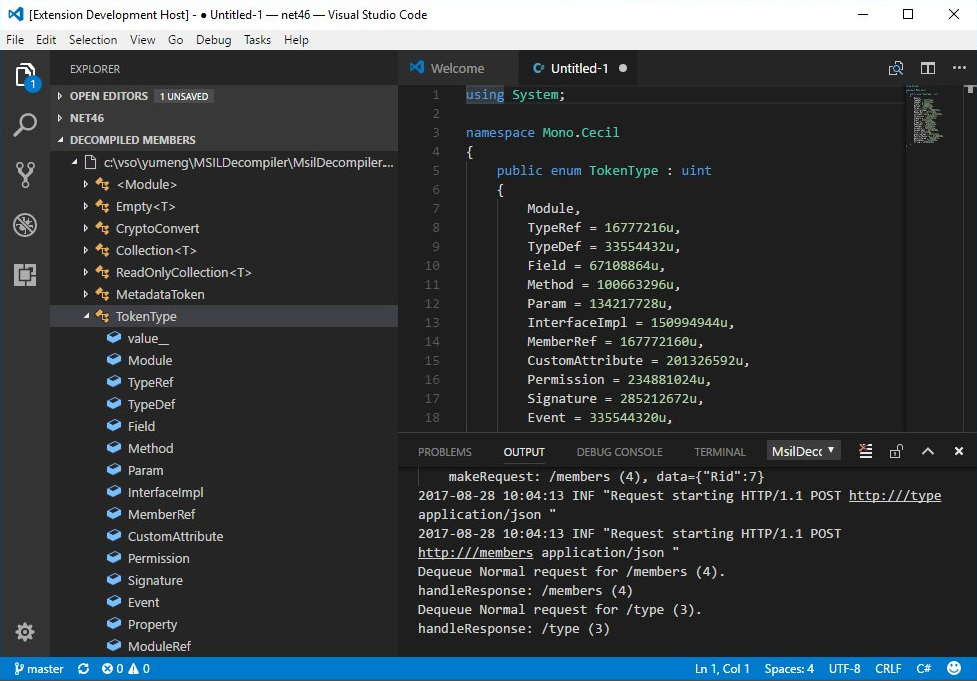Expand the NET46 section

coord(60,118)
